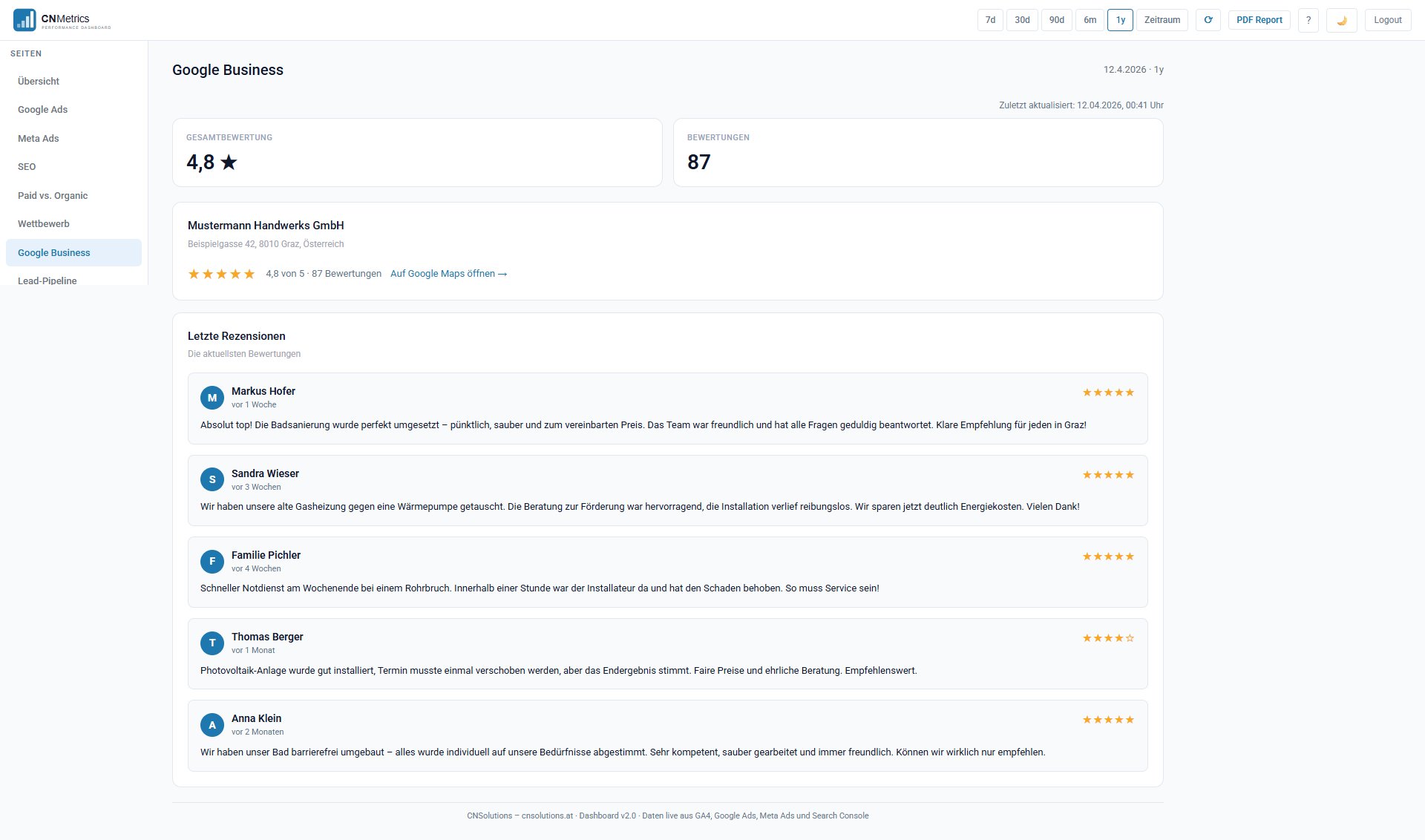Refresh the dashboard data with the reload icon

click(1208, 20)
